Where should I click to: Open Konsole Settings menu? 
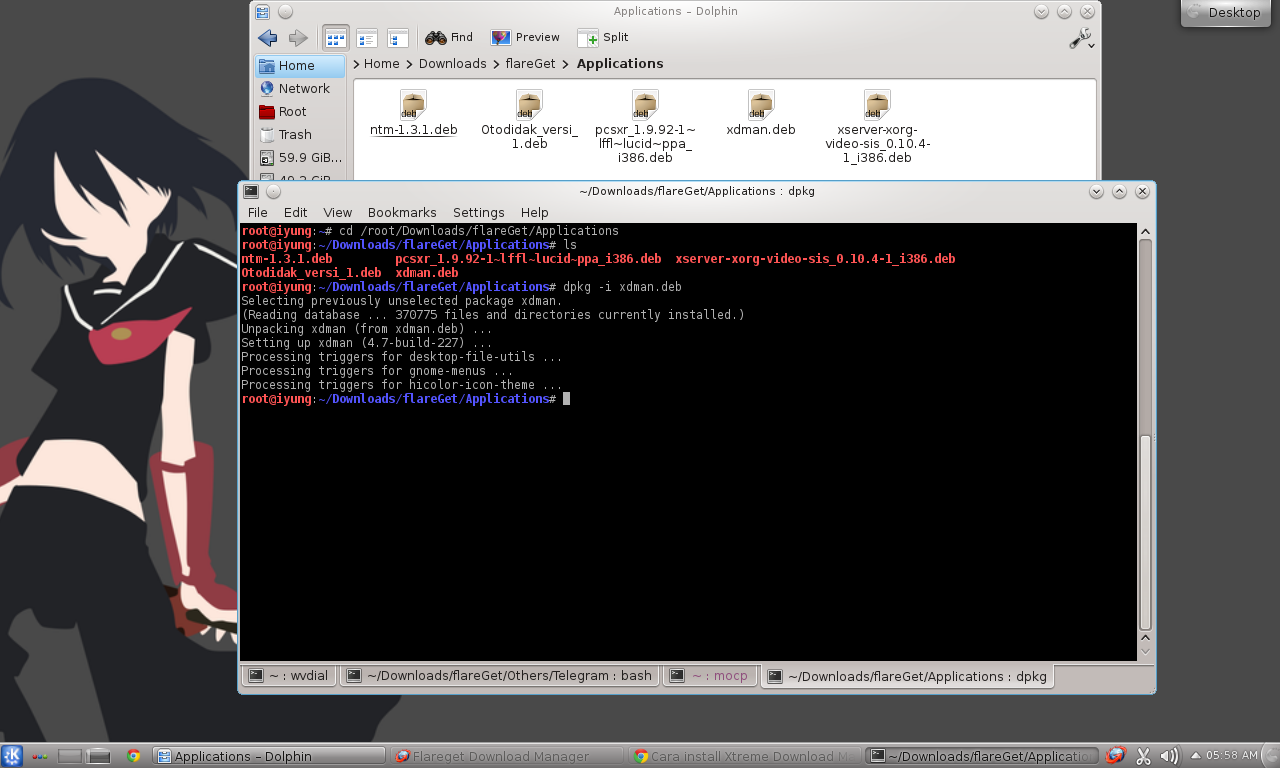(x=478, y=213)
